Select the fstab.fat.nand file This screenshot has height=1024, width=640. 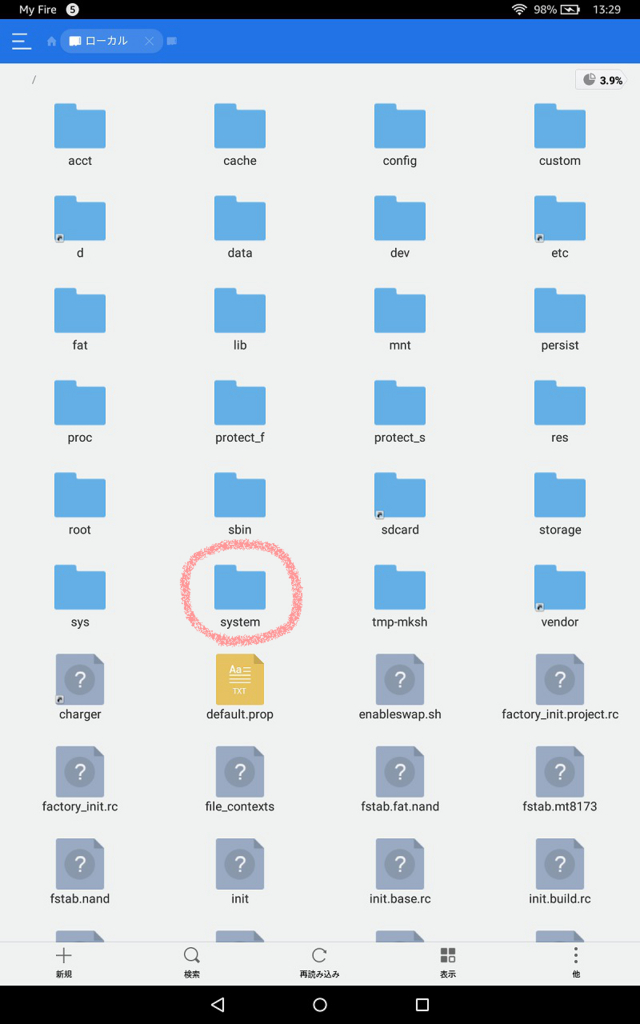(x=400, y=780)
